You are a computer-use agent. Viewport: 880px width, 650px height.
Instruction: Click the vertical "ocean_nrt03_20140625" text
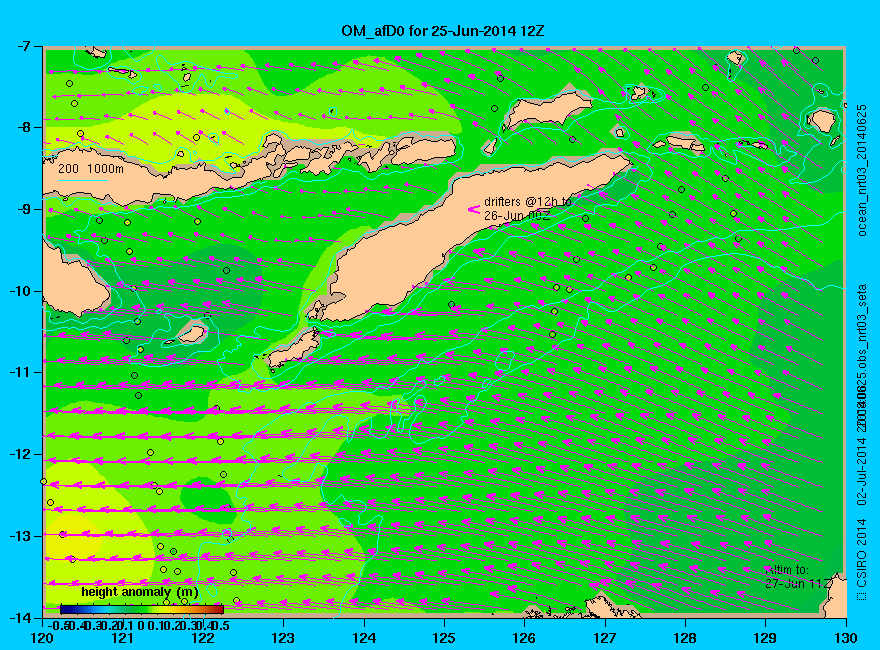[x=862, y=171]
